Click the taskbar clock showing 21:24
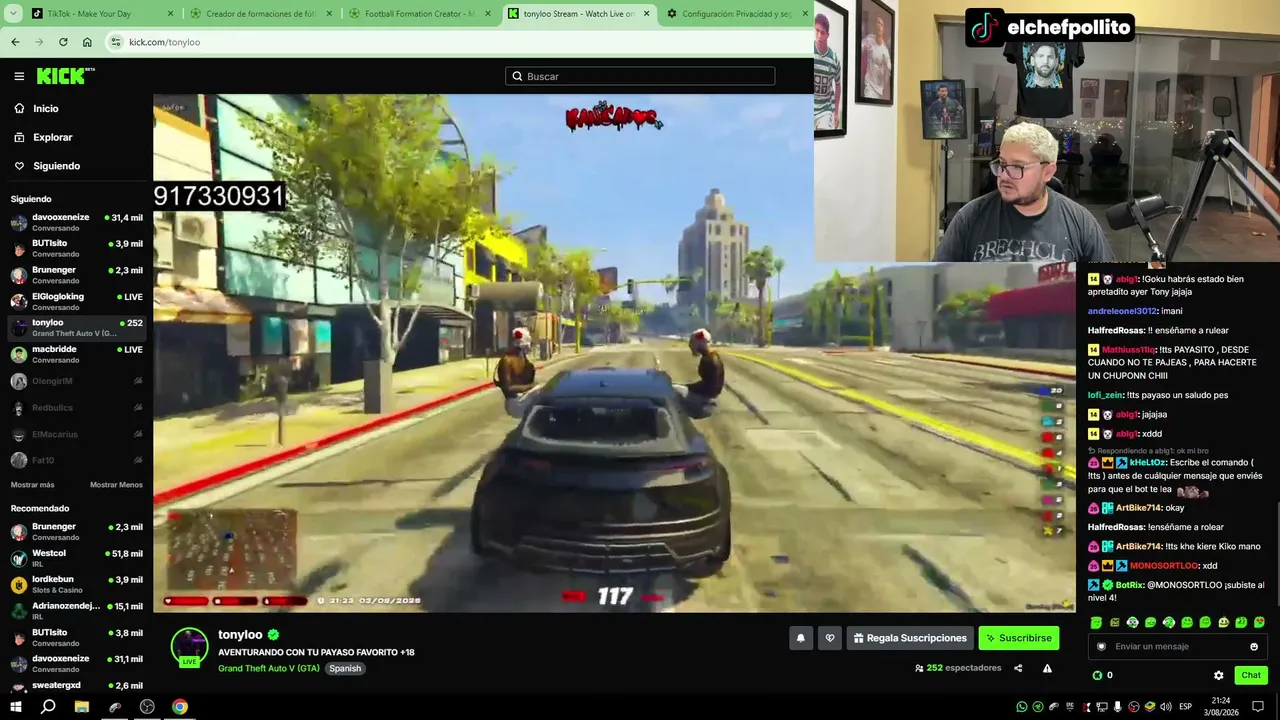This screenshot has width=1280, height=720. pos(1221,707)
